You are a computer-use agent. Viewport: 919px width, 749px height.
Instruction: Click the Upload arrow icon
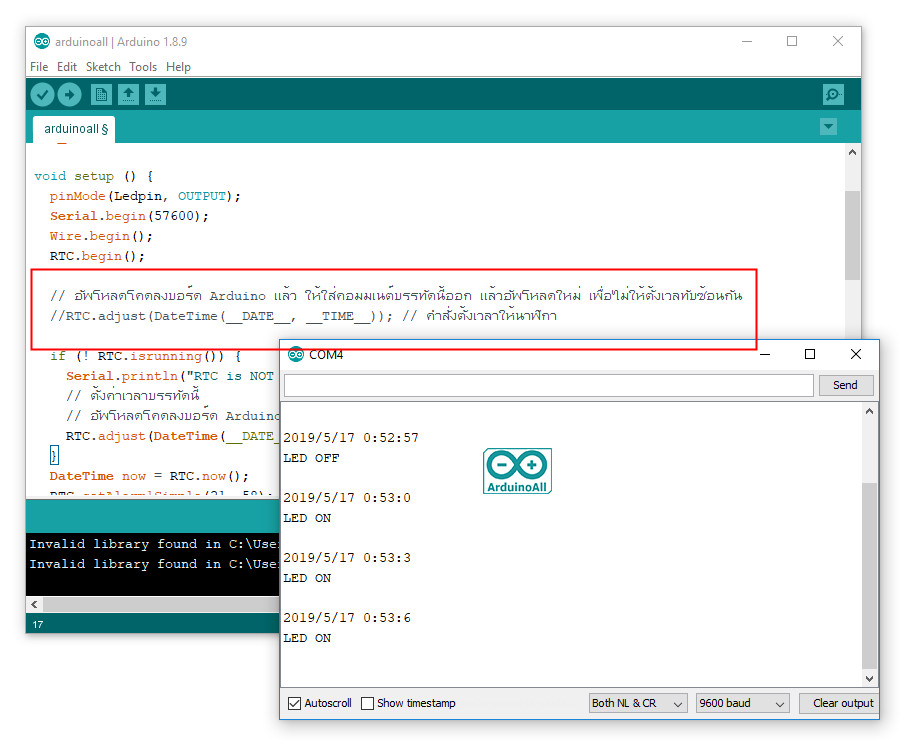click(x=69, y=94)
